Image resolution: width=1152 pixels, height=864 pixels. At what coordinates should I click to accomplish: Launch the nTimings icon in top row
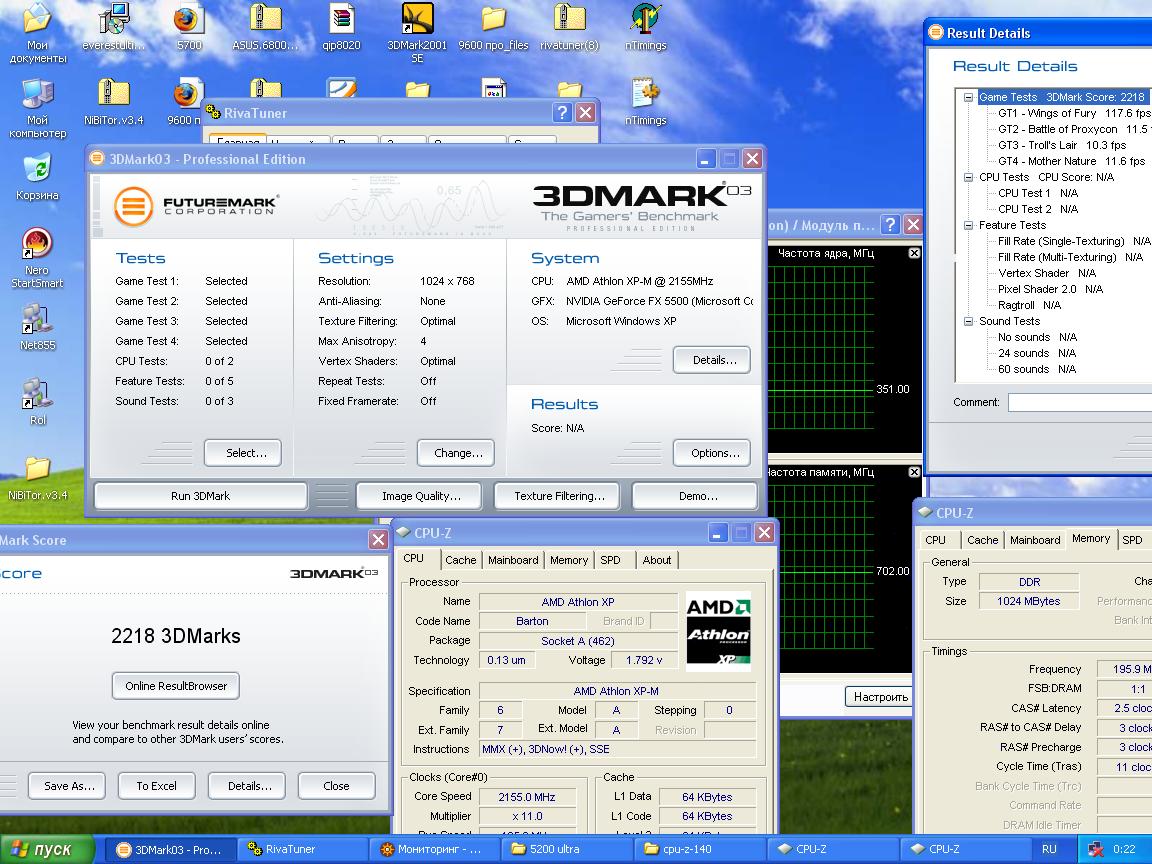point(646,28)
